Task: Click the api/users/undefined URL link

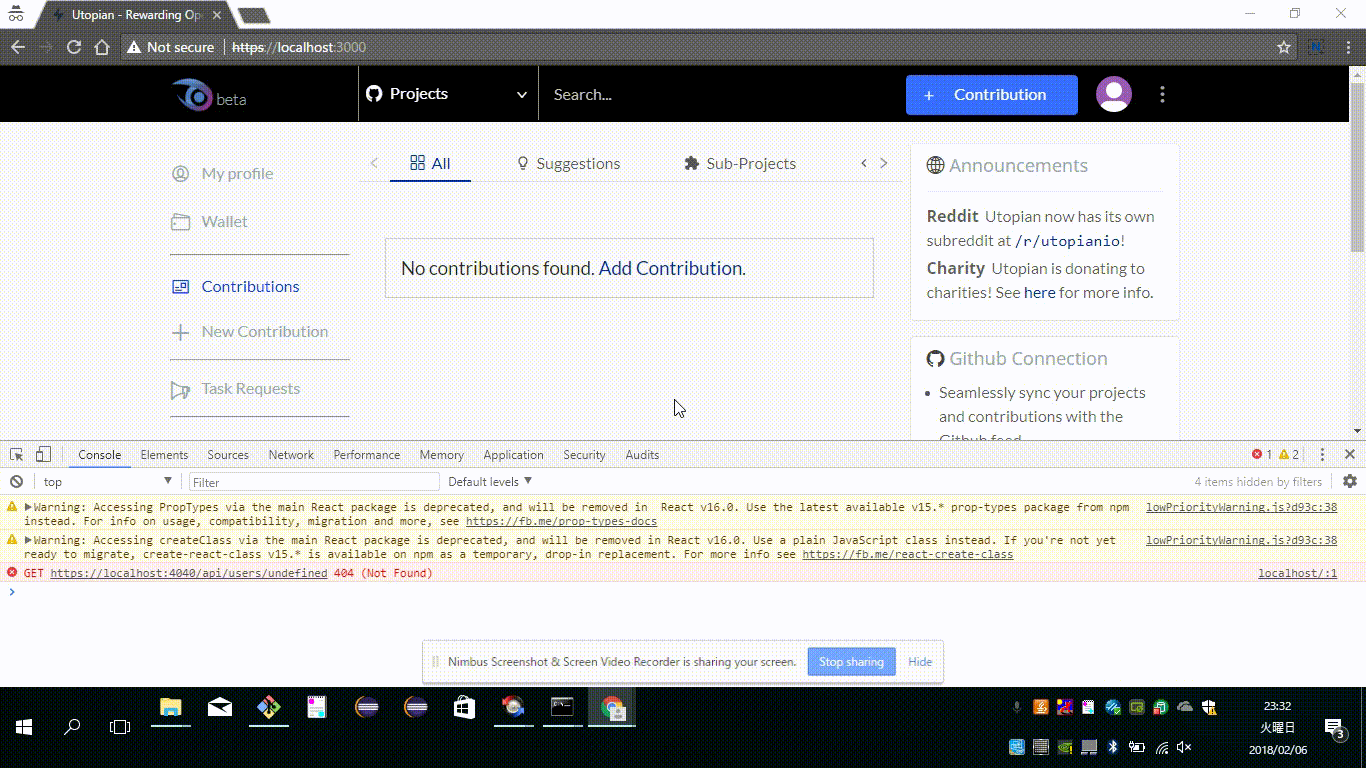Action: click(x=189, y=573)
